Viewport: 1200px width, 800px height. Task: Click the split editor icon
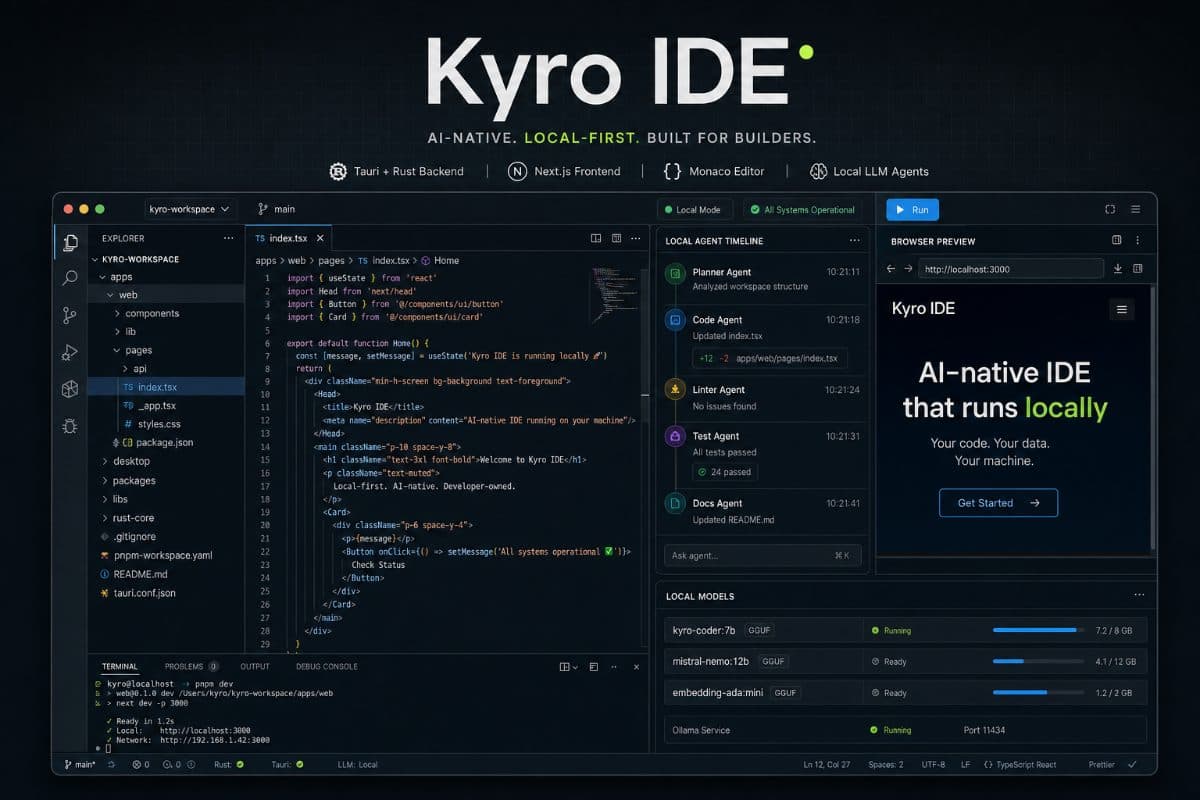tap(596, 238)
